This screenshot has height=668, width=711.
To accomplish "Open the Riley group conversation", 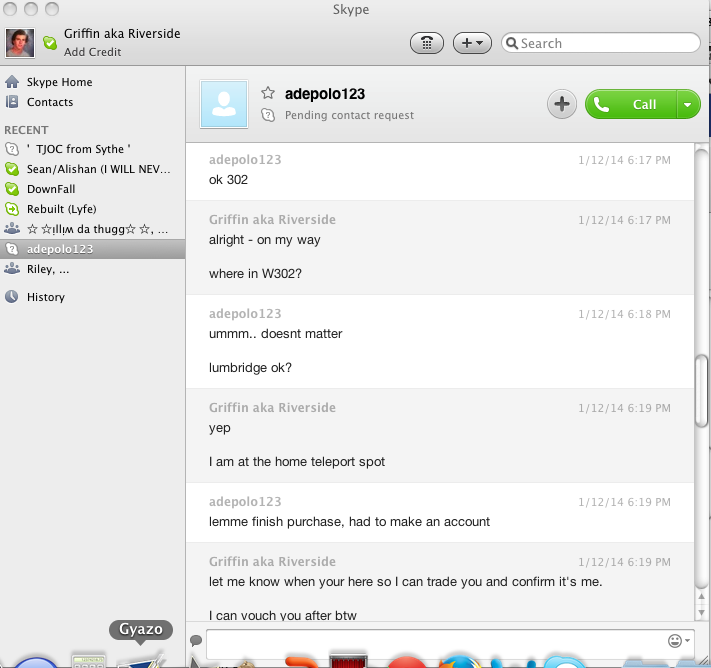I will coord(93,269).
